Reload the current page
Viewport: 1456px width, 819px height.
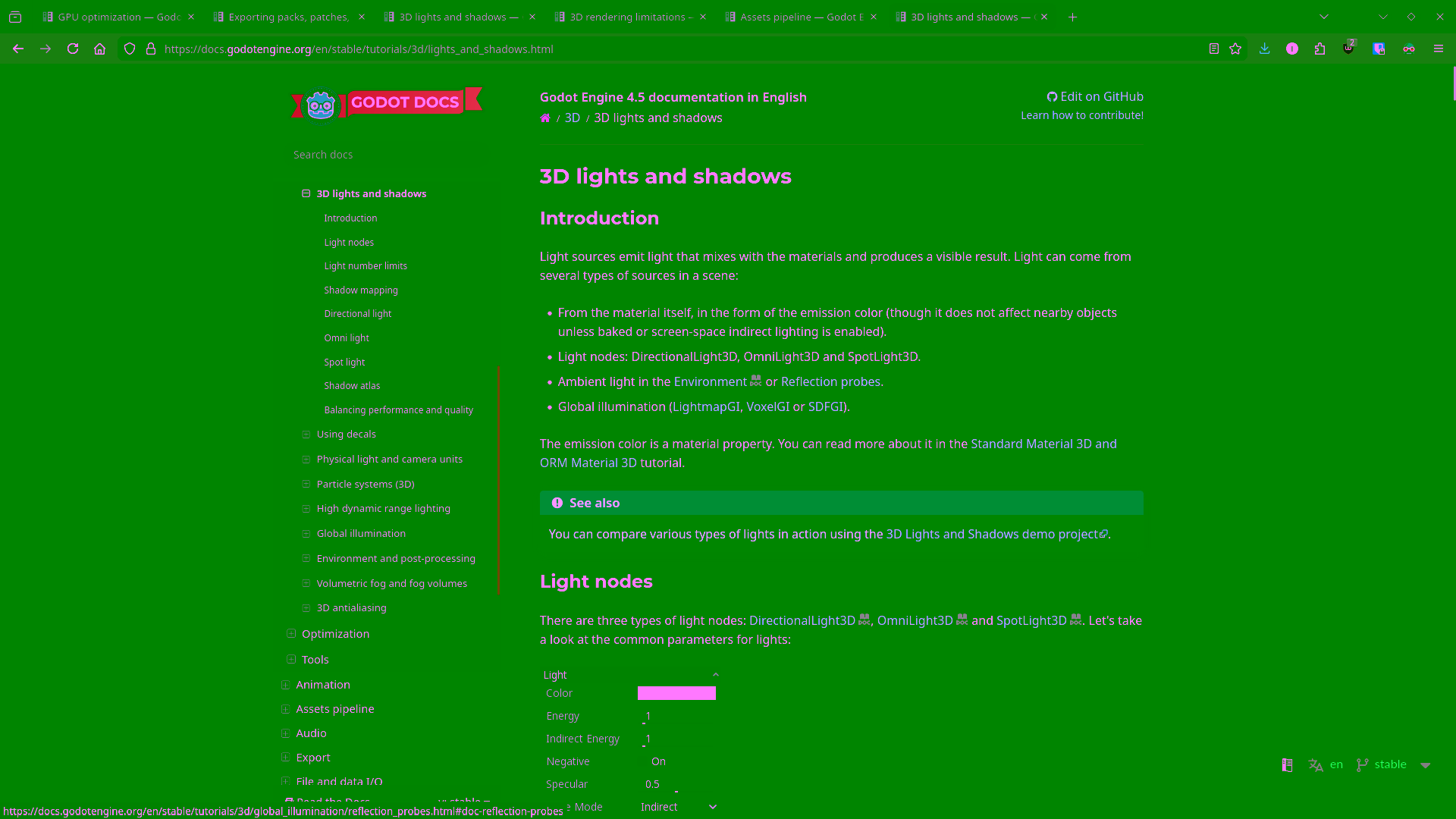73,49
